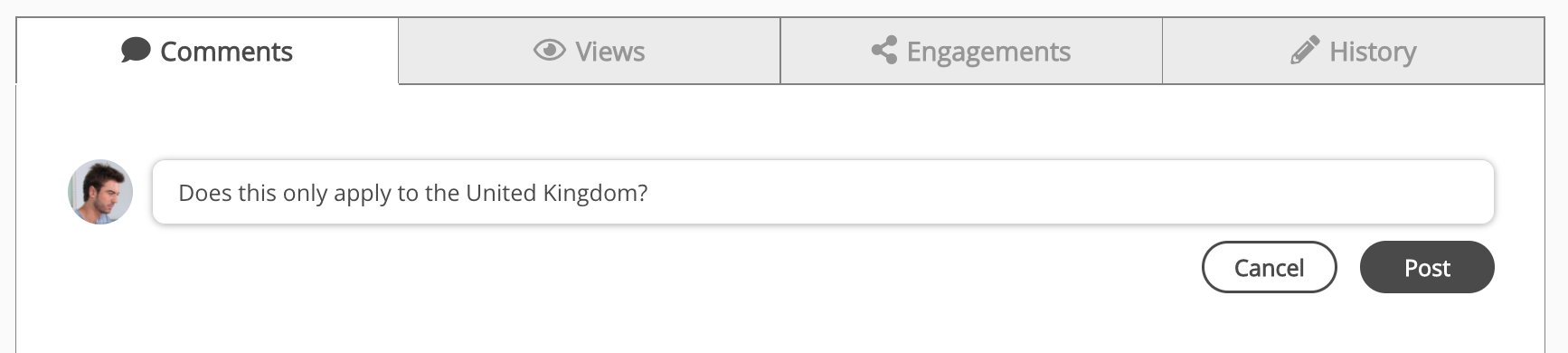Switch to the Comments tab

point(207,51)
